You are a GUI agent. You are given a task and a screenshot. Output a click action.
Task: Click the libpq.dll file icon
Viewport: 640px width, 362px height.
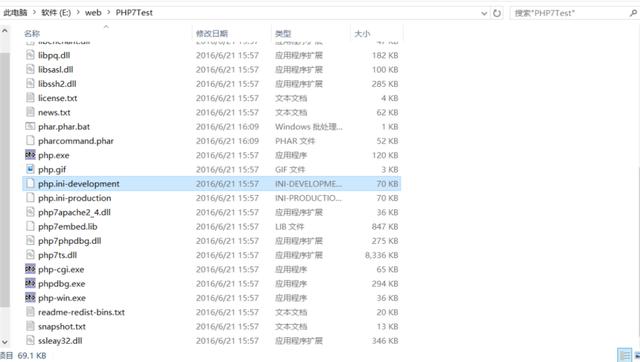pos(30,55)
